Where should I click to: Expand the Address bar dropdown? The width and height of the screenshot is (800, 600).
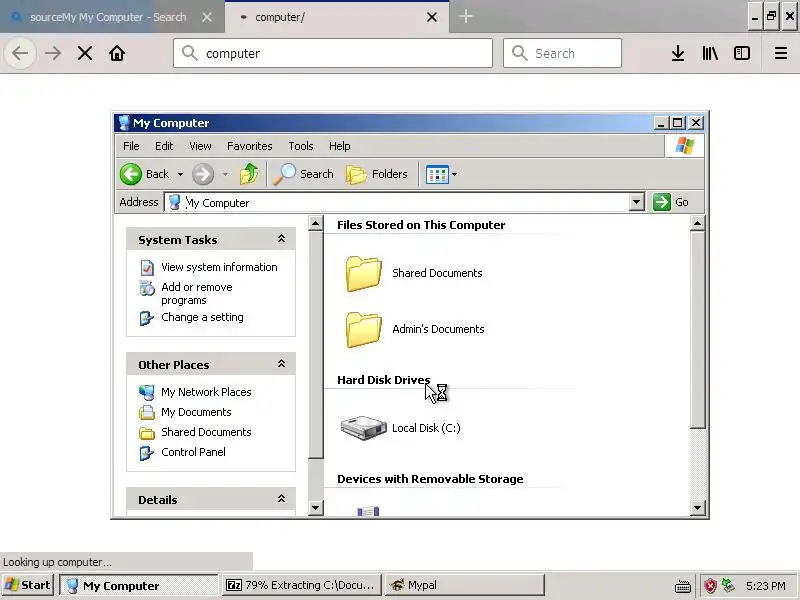[x=636, y=202]
